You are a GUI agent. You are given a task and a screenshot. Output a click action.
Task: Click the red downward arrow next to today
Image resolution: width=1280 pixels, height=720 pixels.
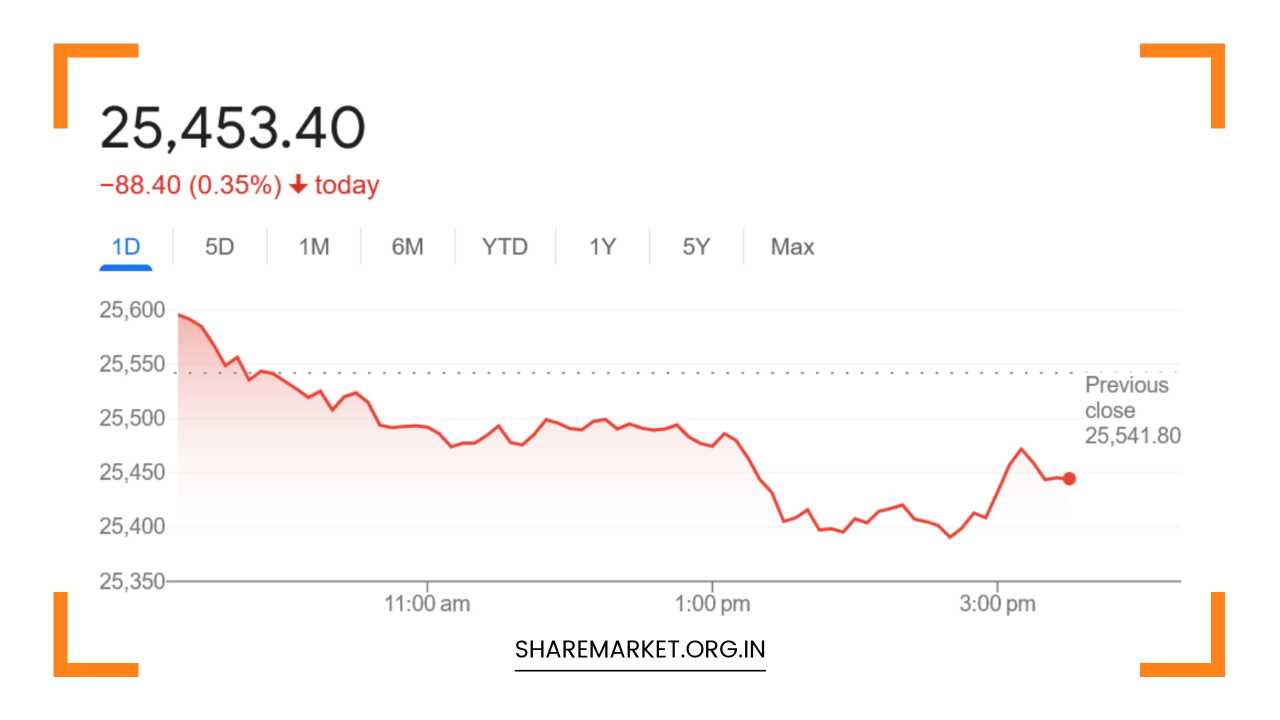(x=298, y=186)
